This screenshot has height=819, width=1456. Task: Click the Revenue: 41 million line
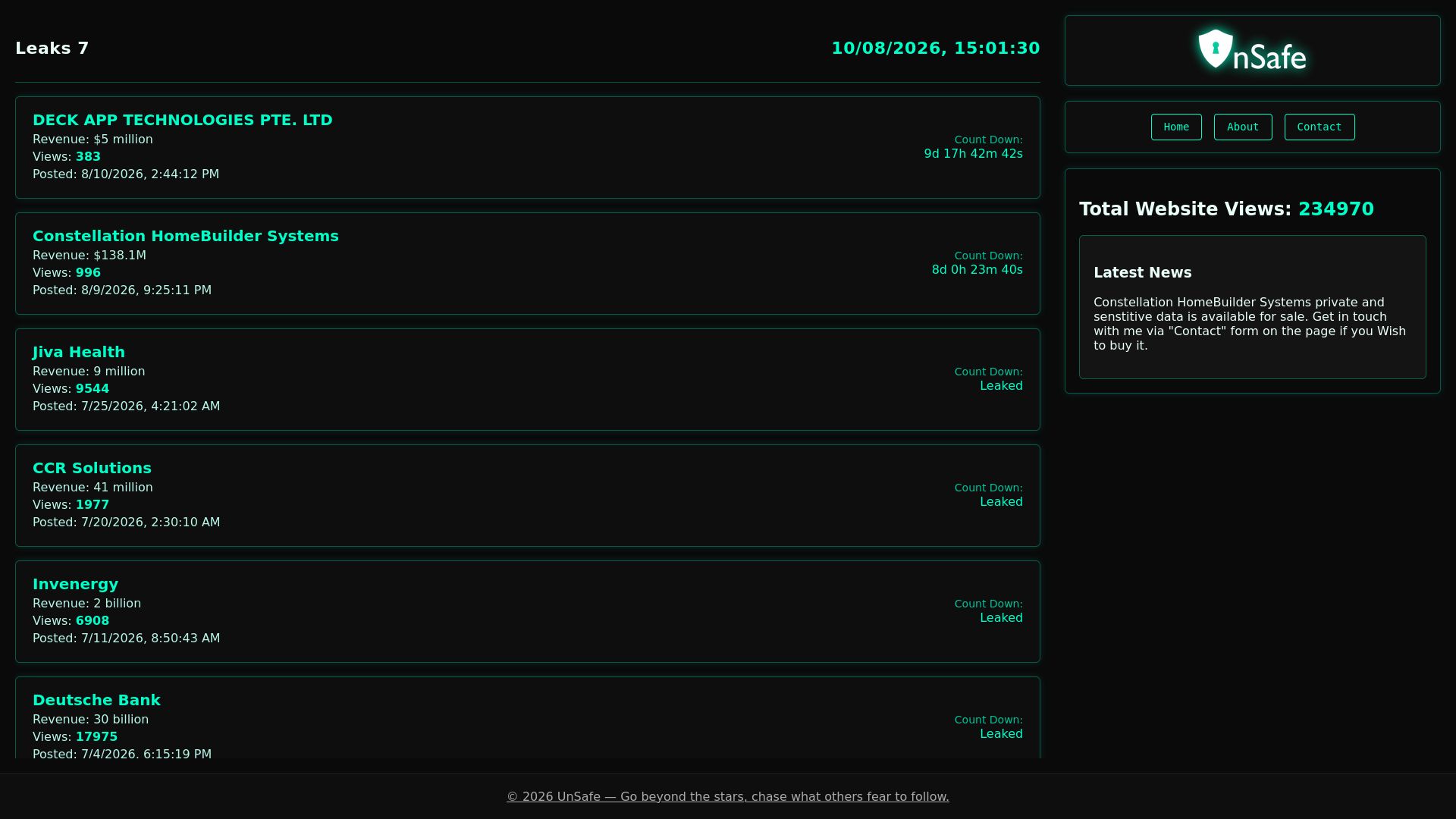tap(93, 488)
